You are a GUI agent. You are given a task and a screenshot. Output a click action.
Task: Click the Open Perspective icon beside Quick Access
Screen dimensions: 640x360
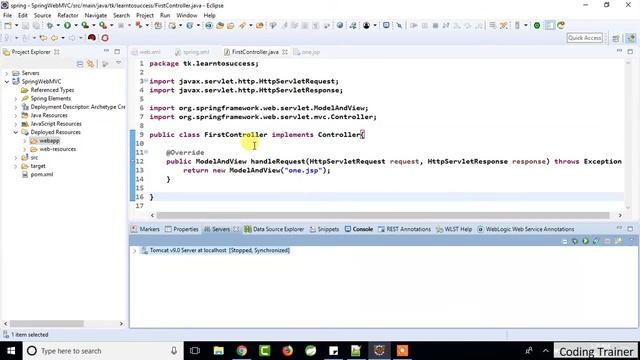pyautogui.click(x=616, y=38)
